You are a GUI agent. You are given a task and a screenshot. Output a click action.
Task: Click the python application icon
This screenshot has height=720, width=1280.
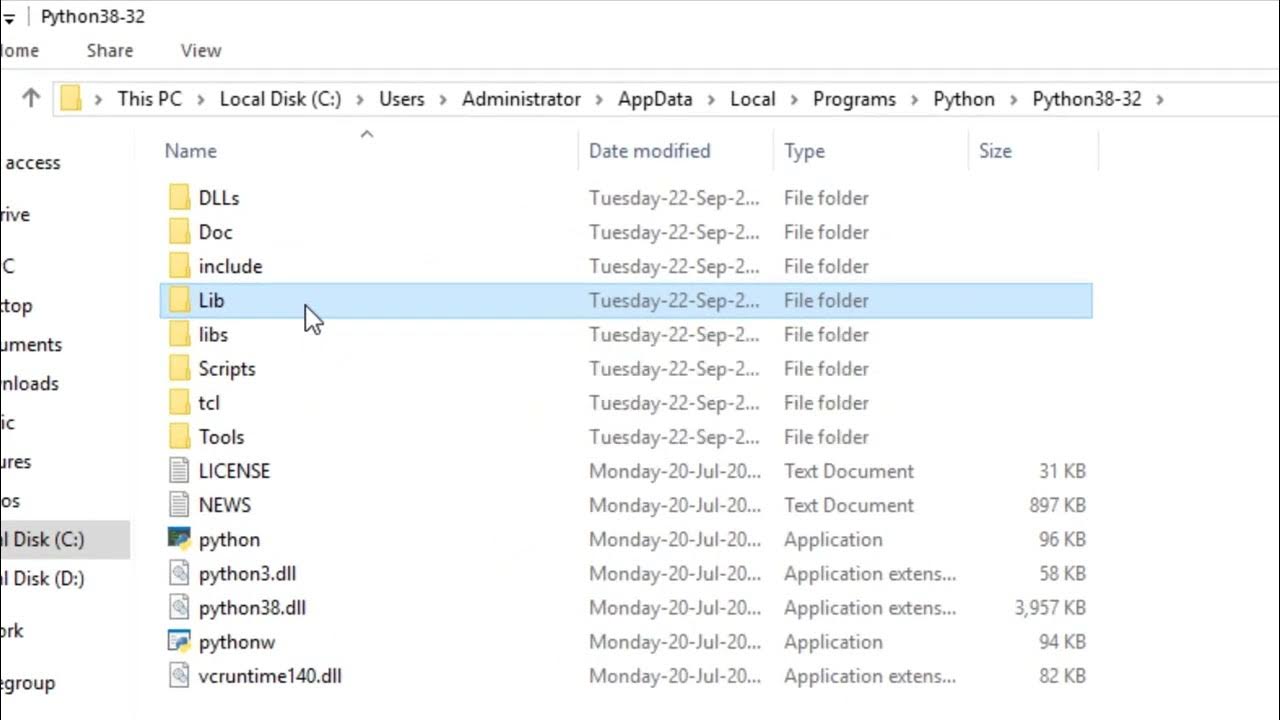tap(179, 539)
